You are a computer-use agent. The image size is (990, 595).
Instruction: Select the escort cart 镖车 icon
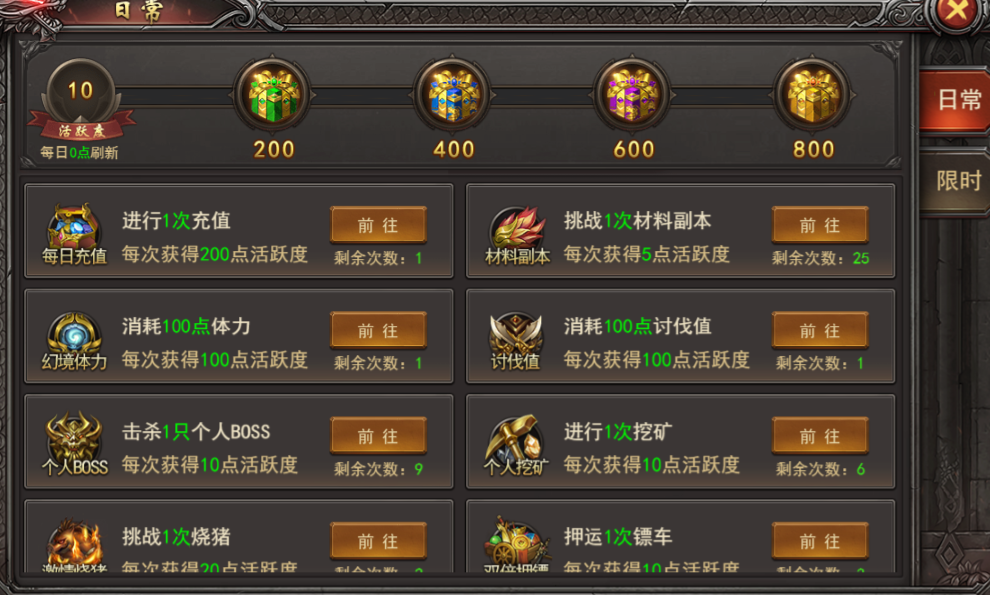(515, 542)
